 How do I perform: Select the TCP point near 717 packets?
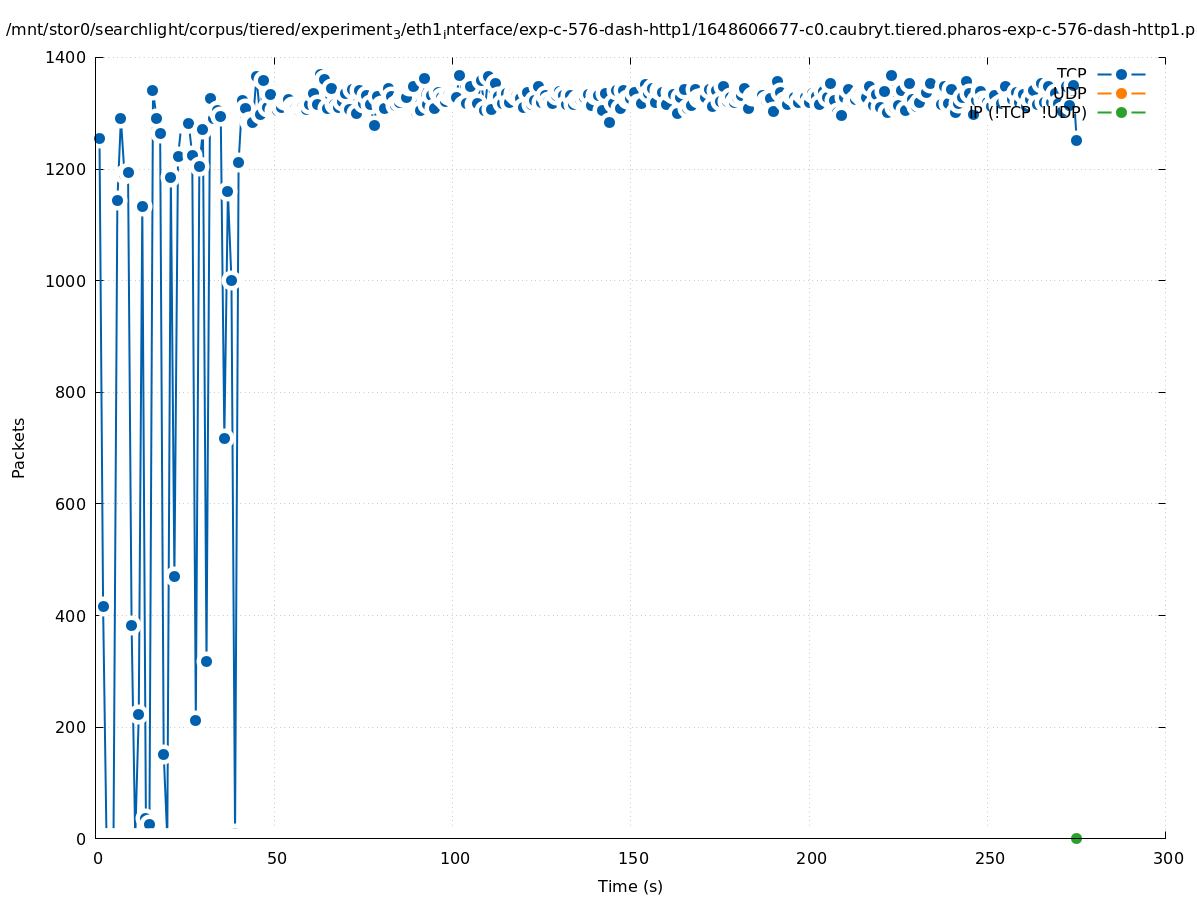pos(224,438)
